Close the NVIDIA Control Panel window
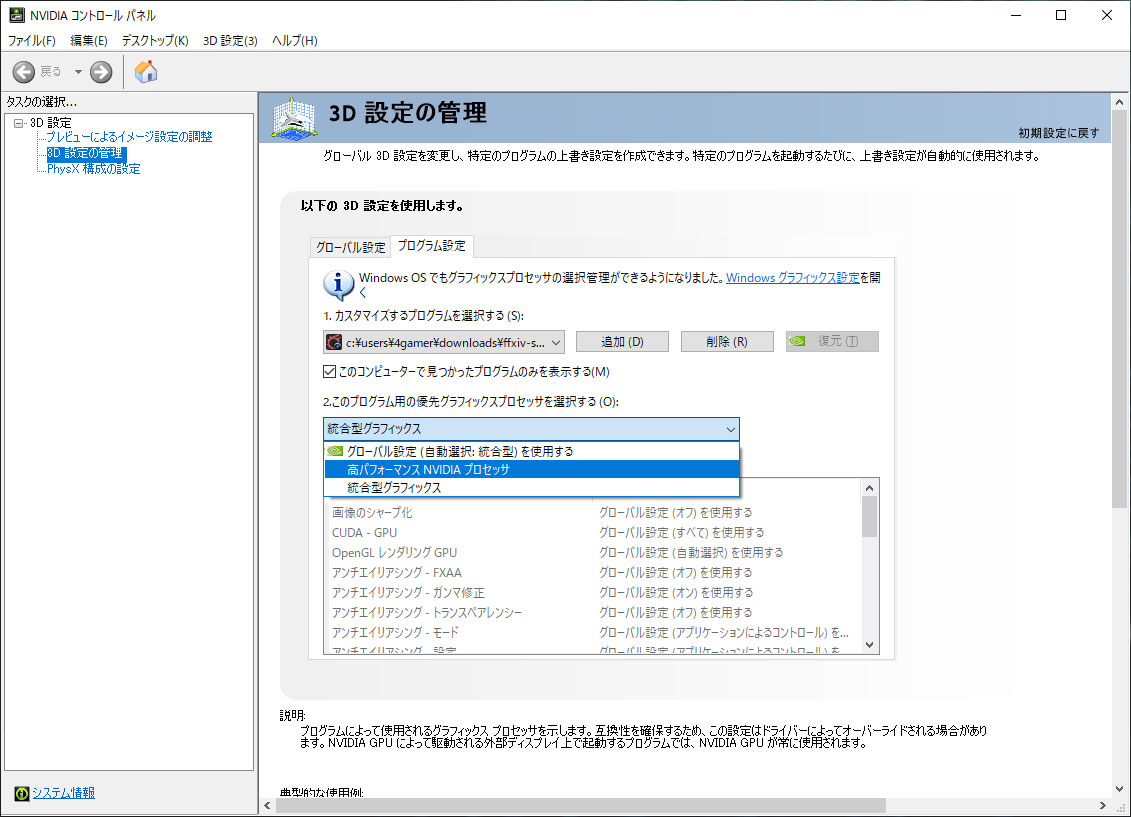1131x817 pixels. (1106, 15)
